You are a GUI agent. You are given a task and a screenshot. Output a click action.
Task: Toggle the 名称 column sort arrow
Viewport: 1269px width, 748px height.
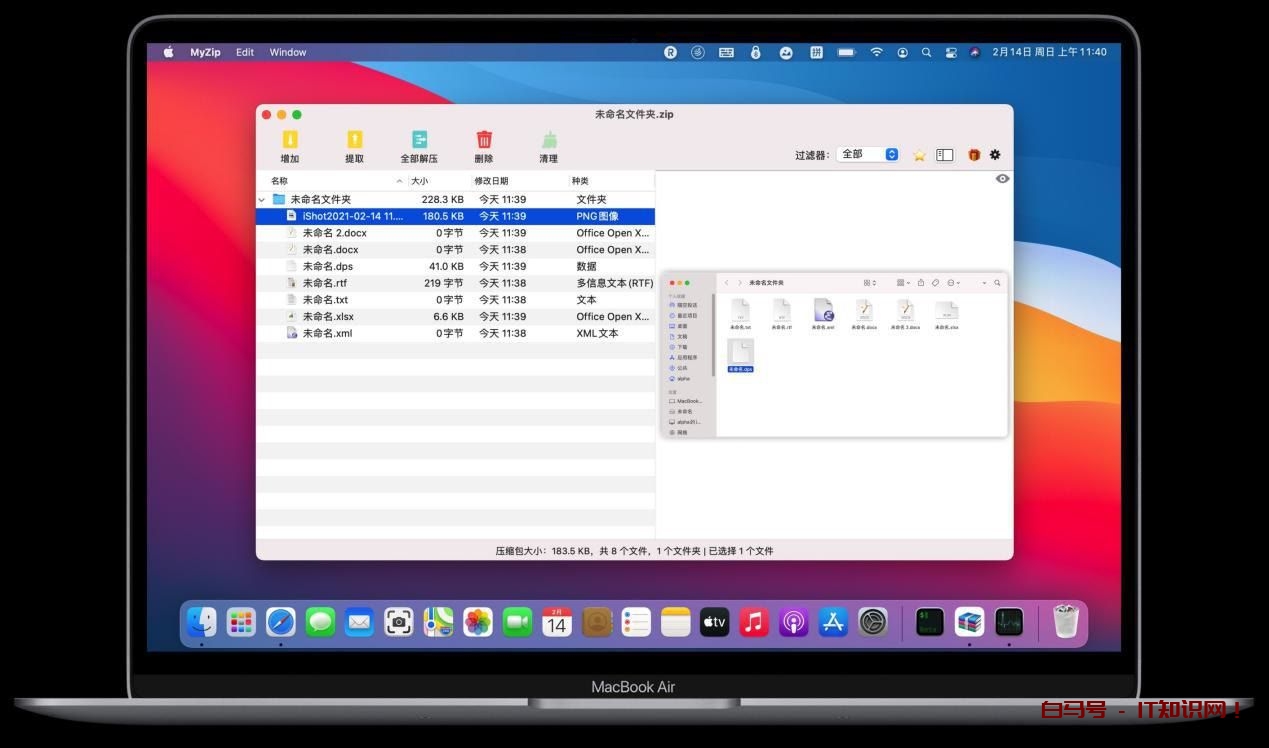[x=400, y=181]
